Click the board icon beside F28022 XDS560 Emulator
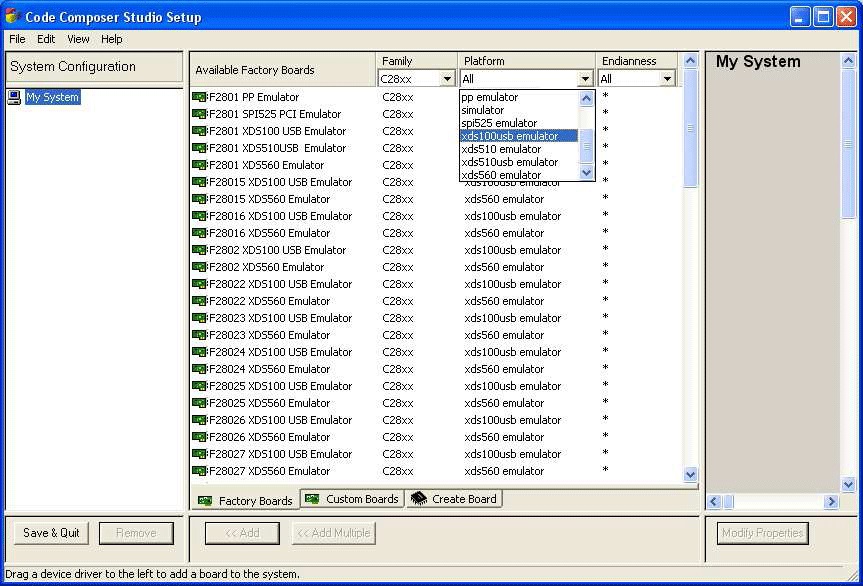 [199, 302]
